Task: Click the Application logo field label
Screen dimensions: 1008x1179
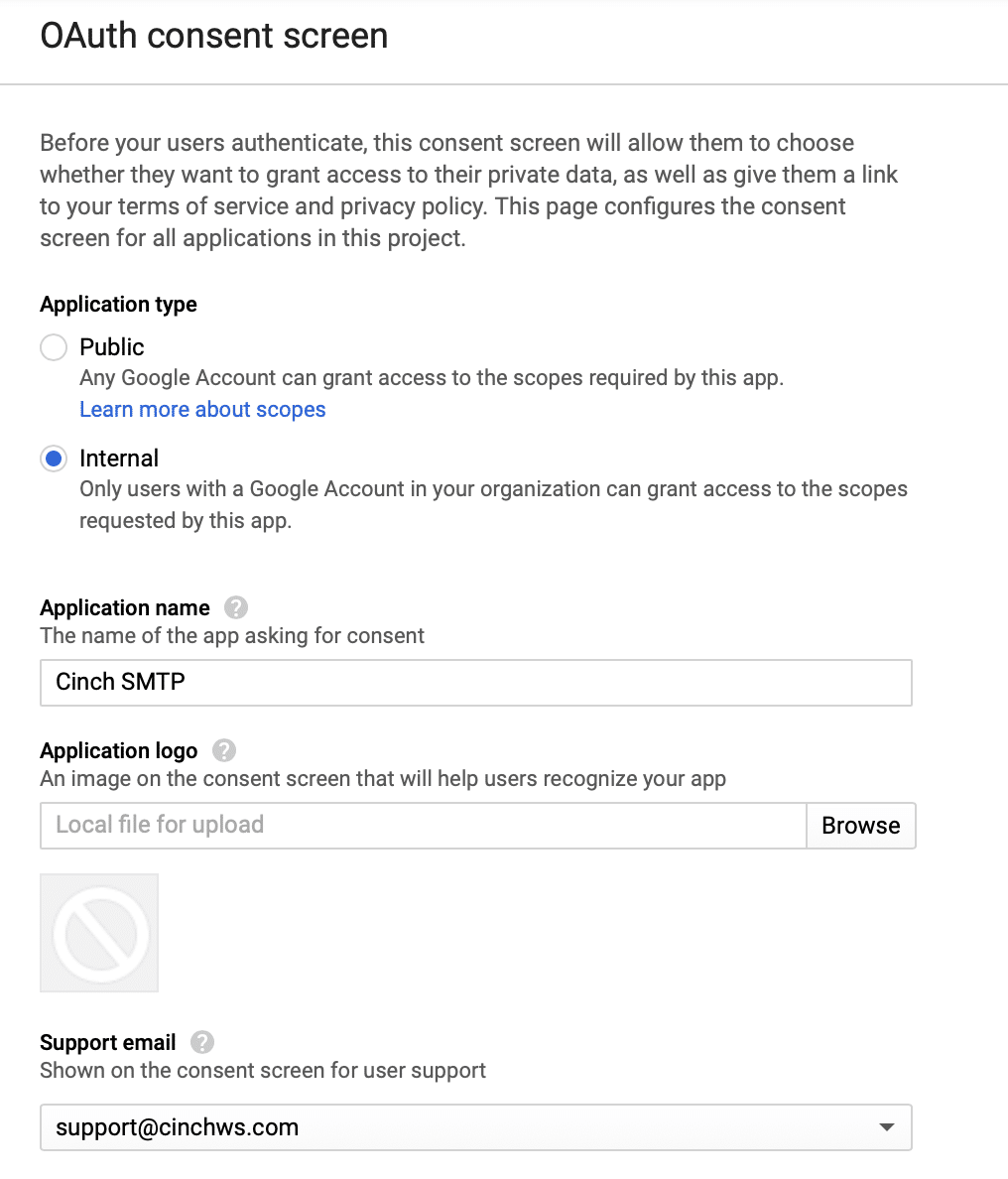Action: pos(119,750)
